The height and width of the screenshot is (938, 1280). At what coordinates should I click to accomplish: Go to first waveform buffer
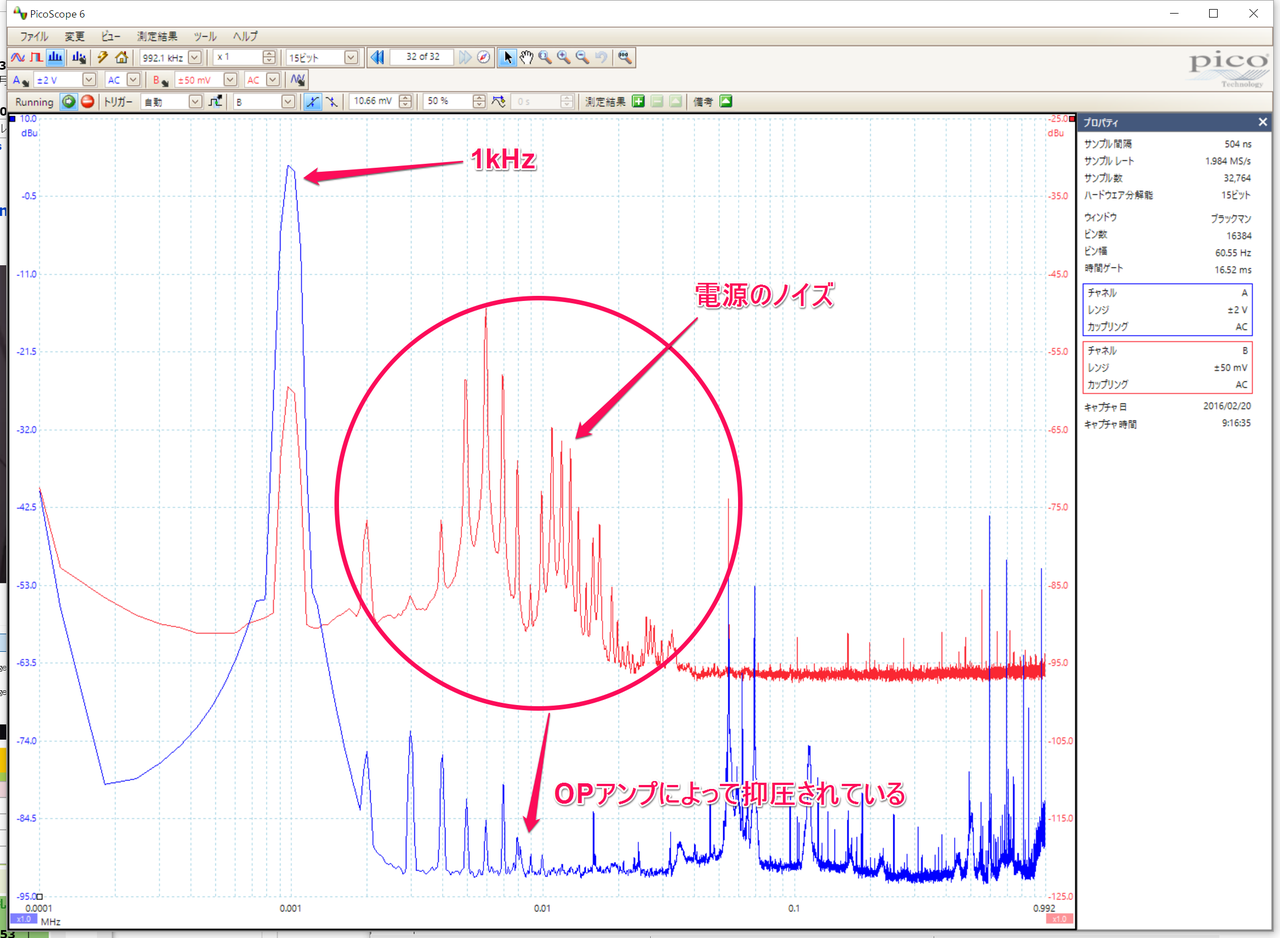377,57
